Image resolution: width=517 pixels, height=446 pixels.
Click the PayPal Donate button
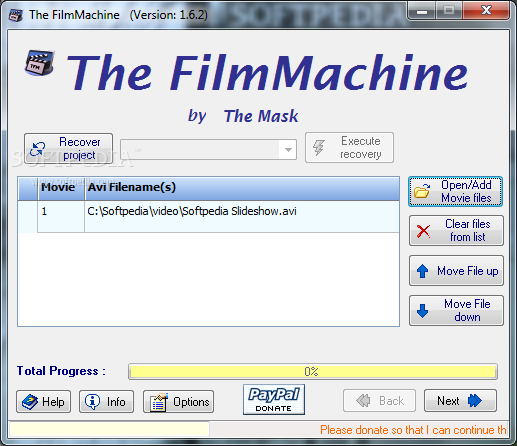(274, 400)
